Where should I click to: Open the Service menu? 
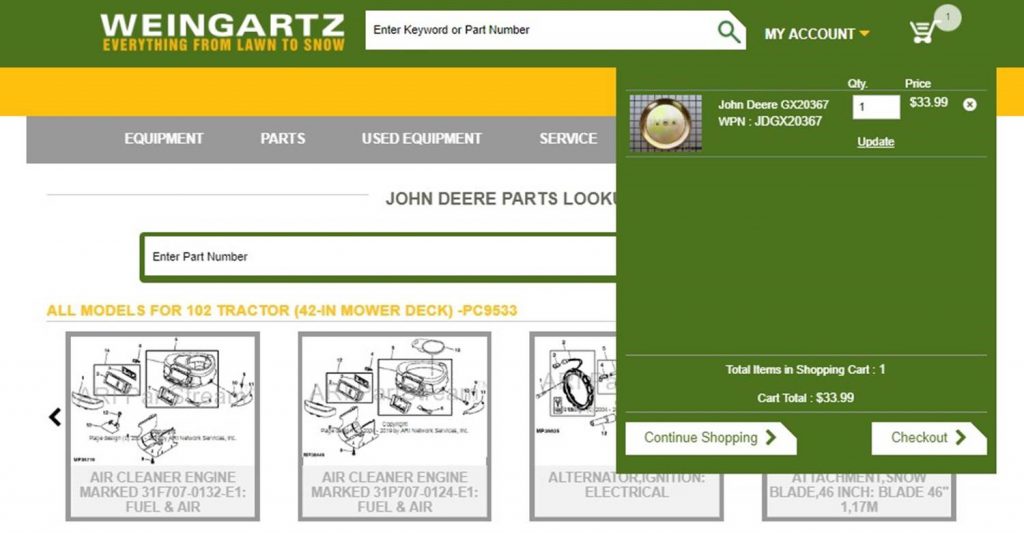568,138
